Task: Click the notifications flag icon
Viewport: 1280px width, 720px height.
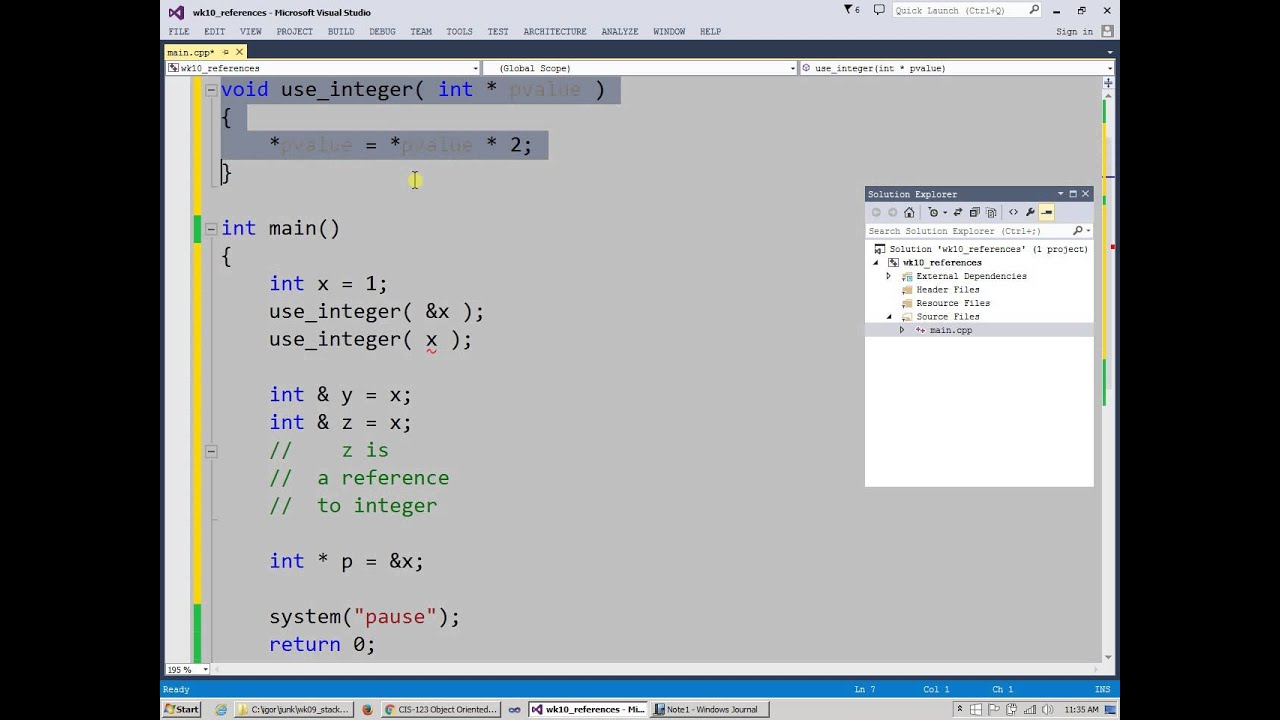Action: click(x=852, y=10)
